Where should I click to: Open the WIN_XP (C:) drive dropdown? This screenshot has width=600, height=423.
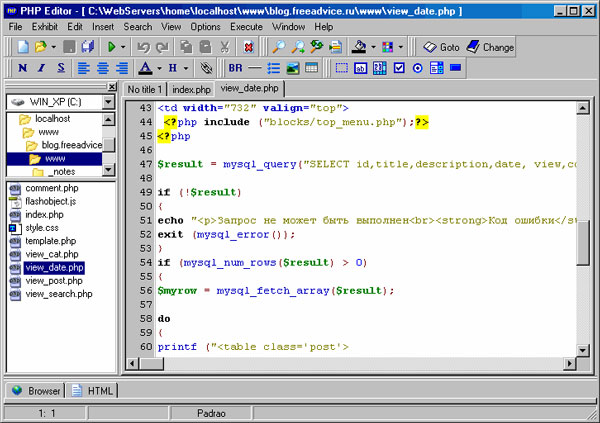pos(109,102)
